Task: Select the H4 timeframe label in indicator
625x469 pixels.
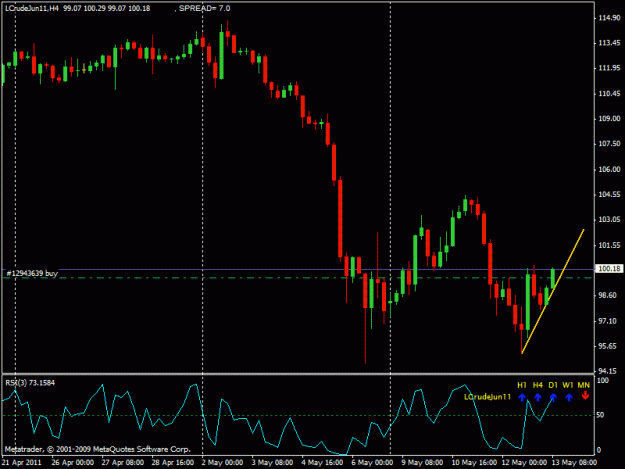Action: 538,385
